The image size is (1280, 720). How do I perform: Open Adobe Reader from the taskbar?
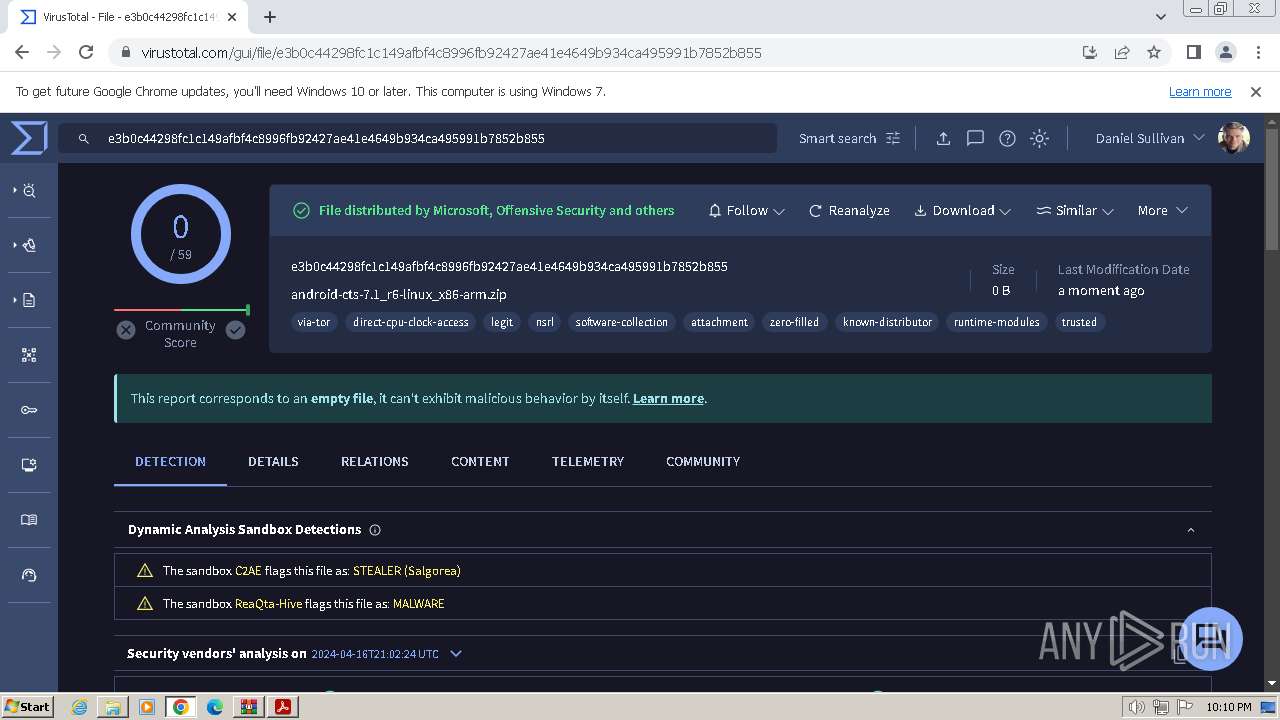pos(283,707)
